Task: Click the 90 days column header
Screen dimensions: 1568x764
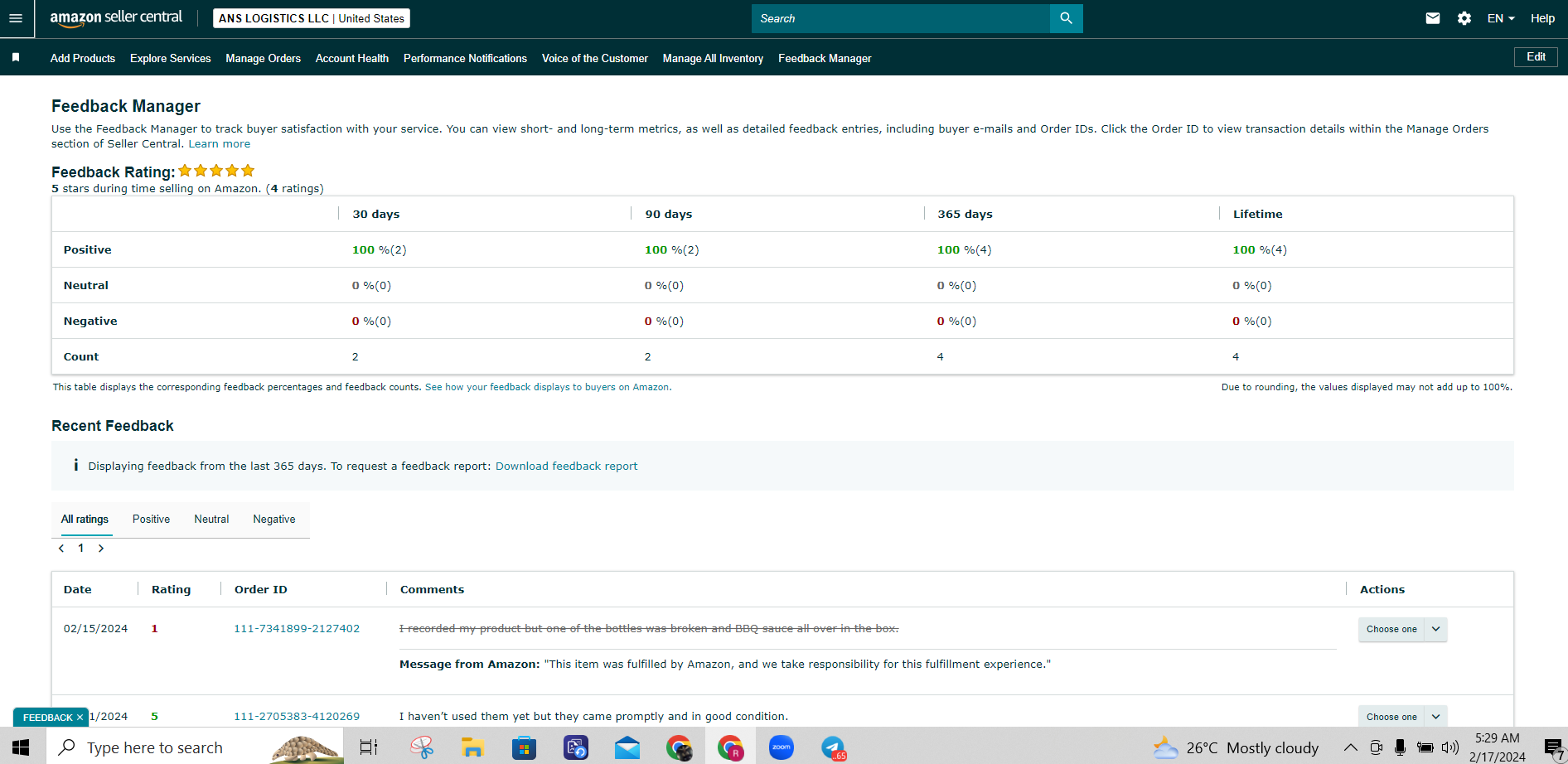Action: [x=669, y=214]
